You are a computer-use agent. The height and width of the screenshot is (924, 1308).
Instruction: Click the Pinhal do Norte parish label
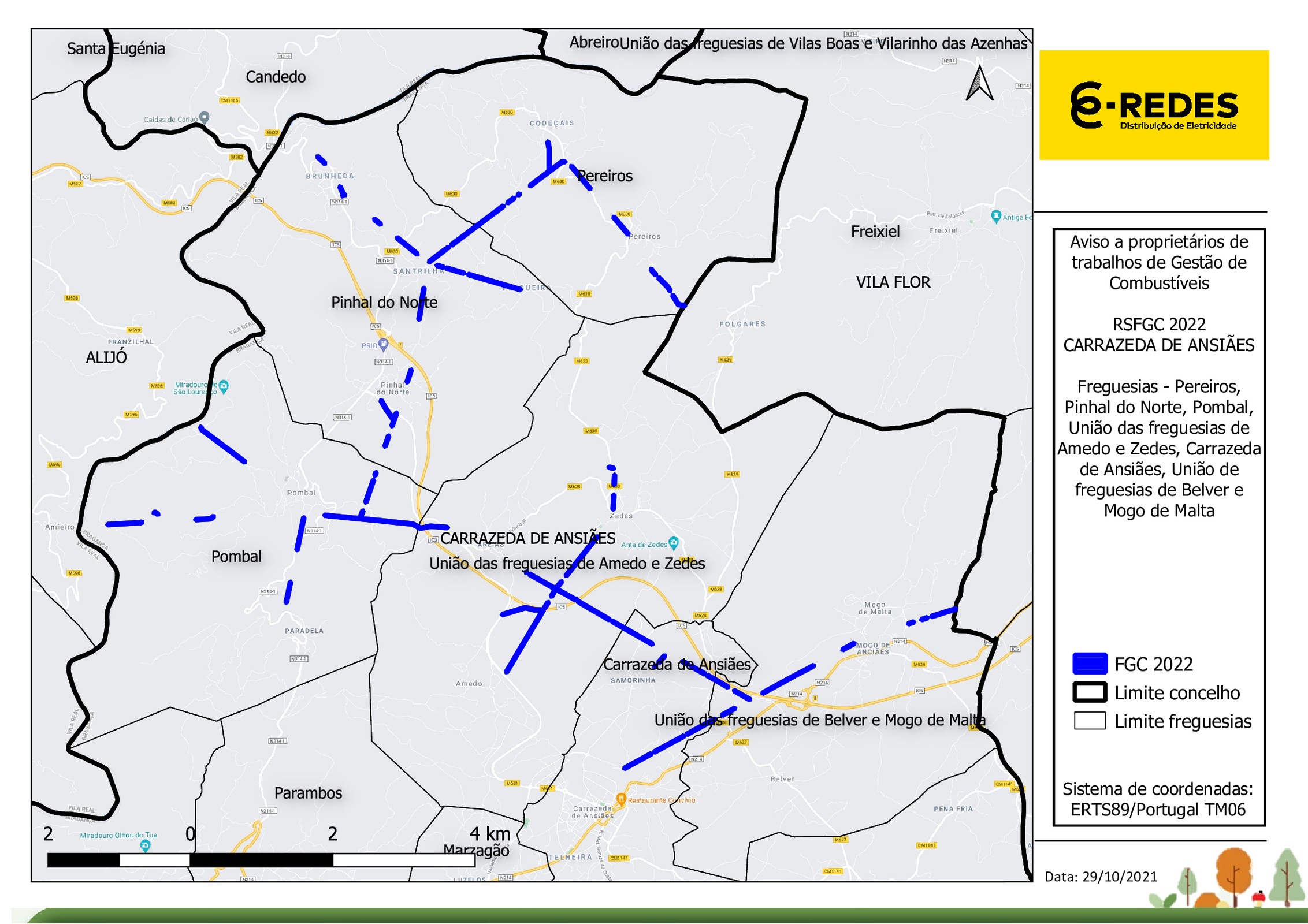tap(384, 302)
